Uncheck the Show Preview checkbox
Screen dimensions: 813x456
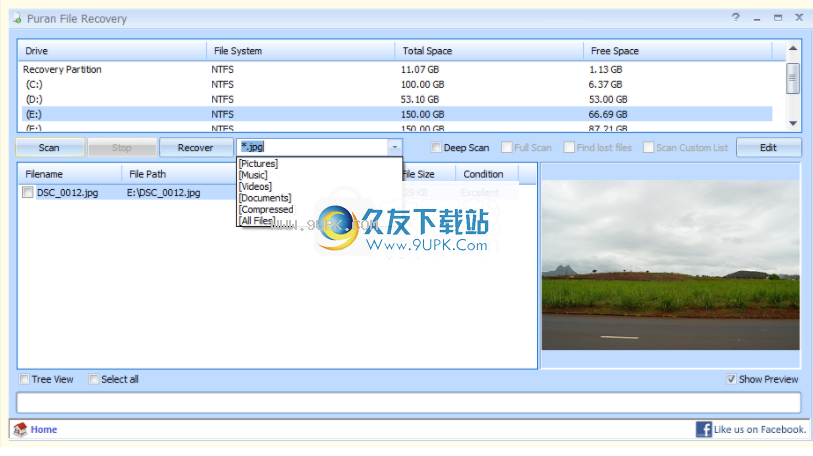[731, 379]
